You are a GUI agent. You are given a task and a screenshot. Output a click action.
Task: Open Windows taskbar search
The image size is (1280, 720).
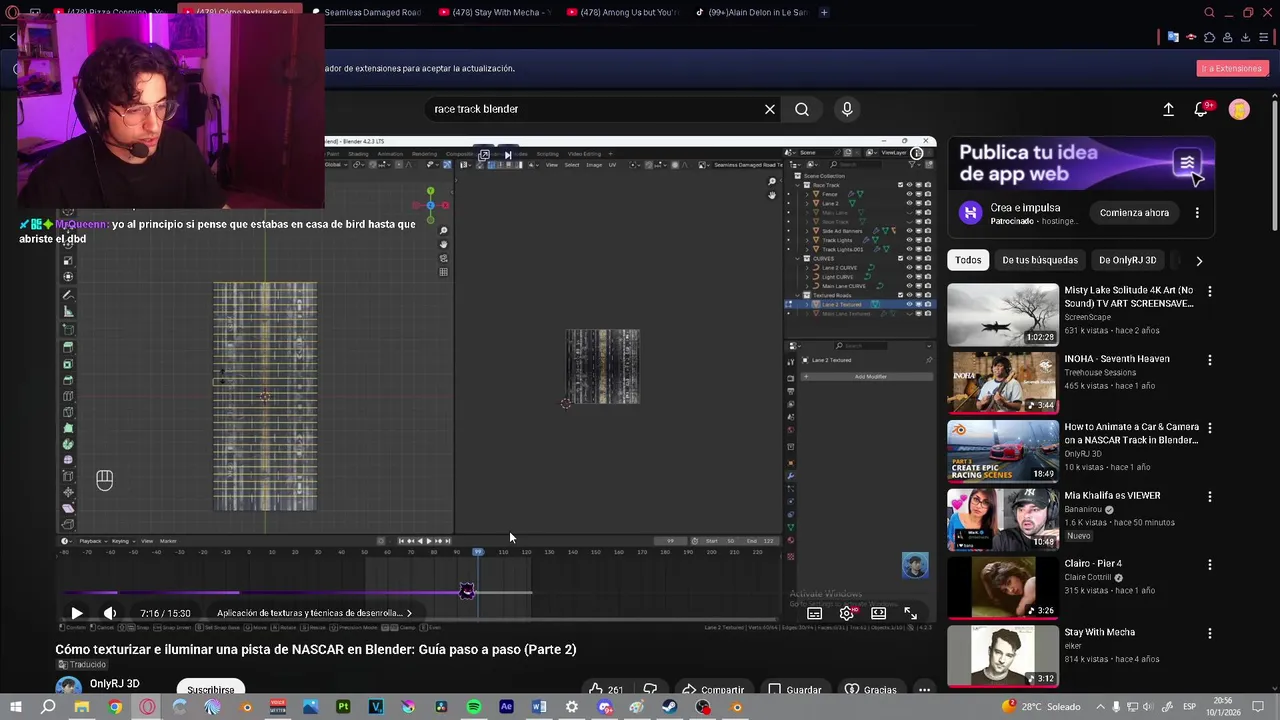(48, 707)
